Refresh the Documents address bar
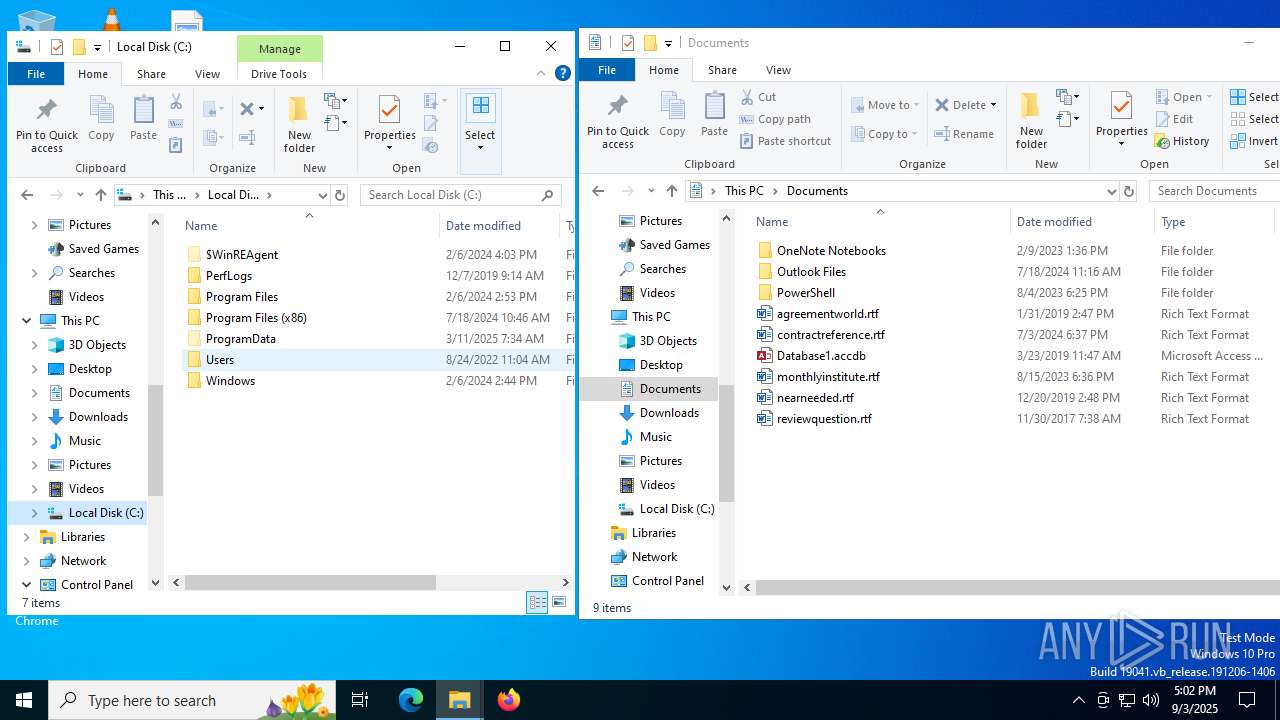The width and height of the screenshot is (1280, 720). 1129,191
